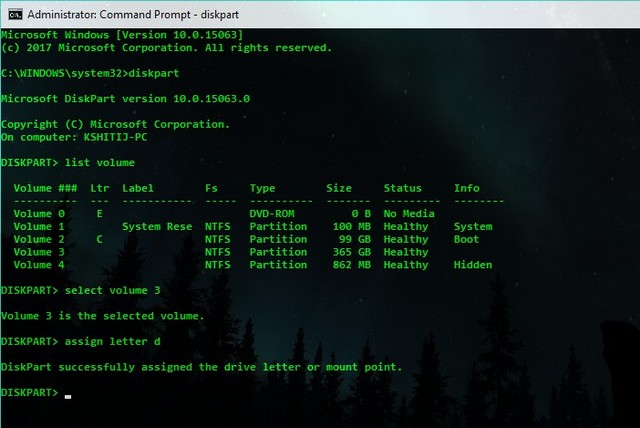This screenshot has width=640, height=428.
Task: Click 'Partition' type of Volume 4
Action: point(278,265)
